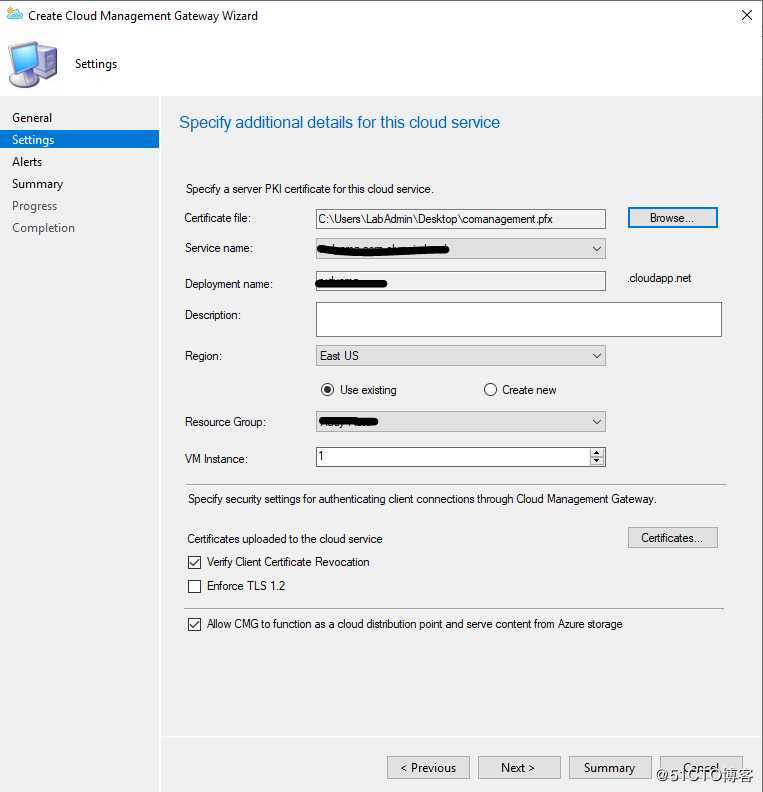
Task: Click 'Specify a server PKI certificate' instruction text
Action: pyautogui.click(x=310, y=189)
